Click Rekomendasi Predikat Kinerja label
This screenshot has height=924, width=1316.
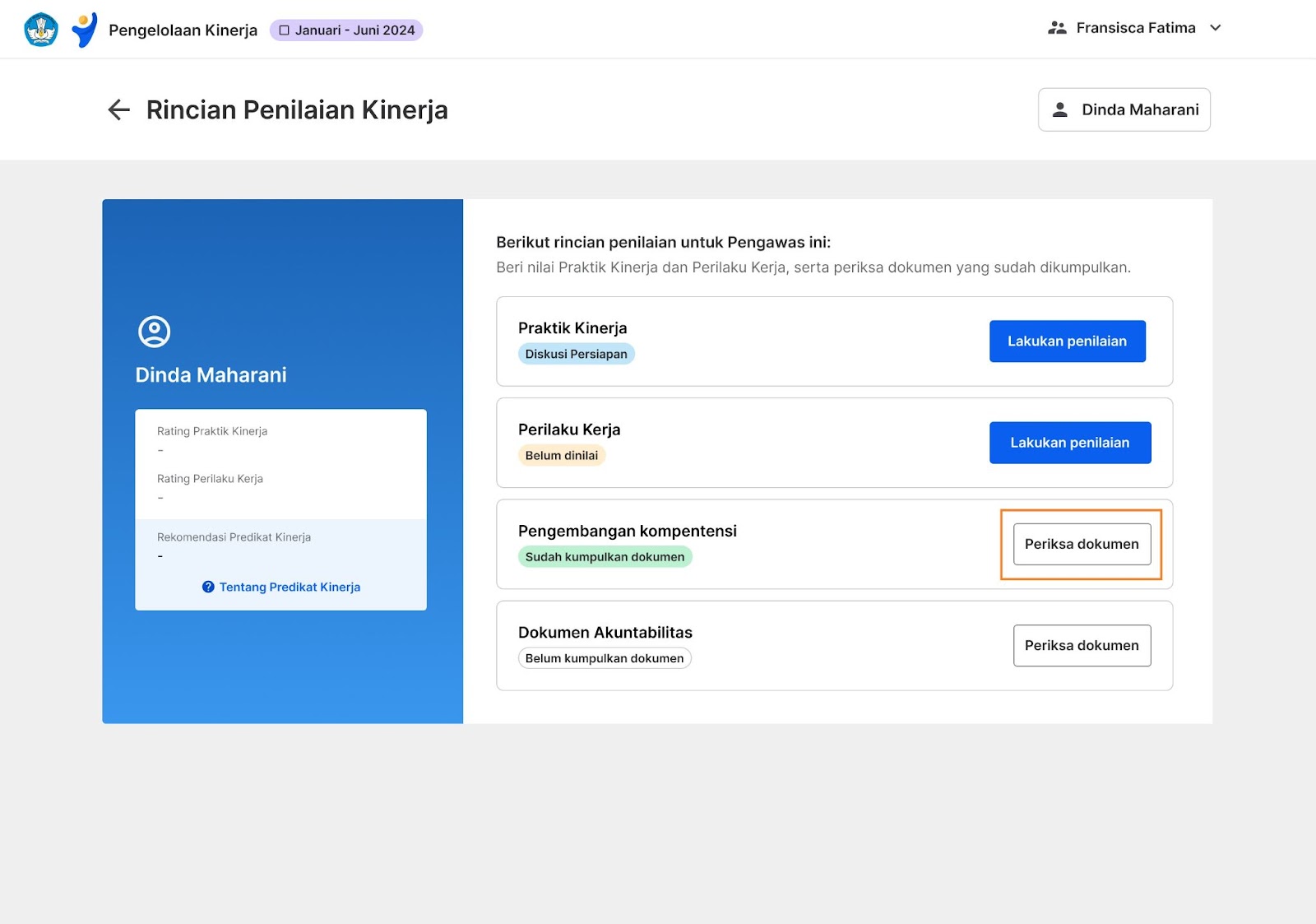click(x=234, y=537)
